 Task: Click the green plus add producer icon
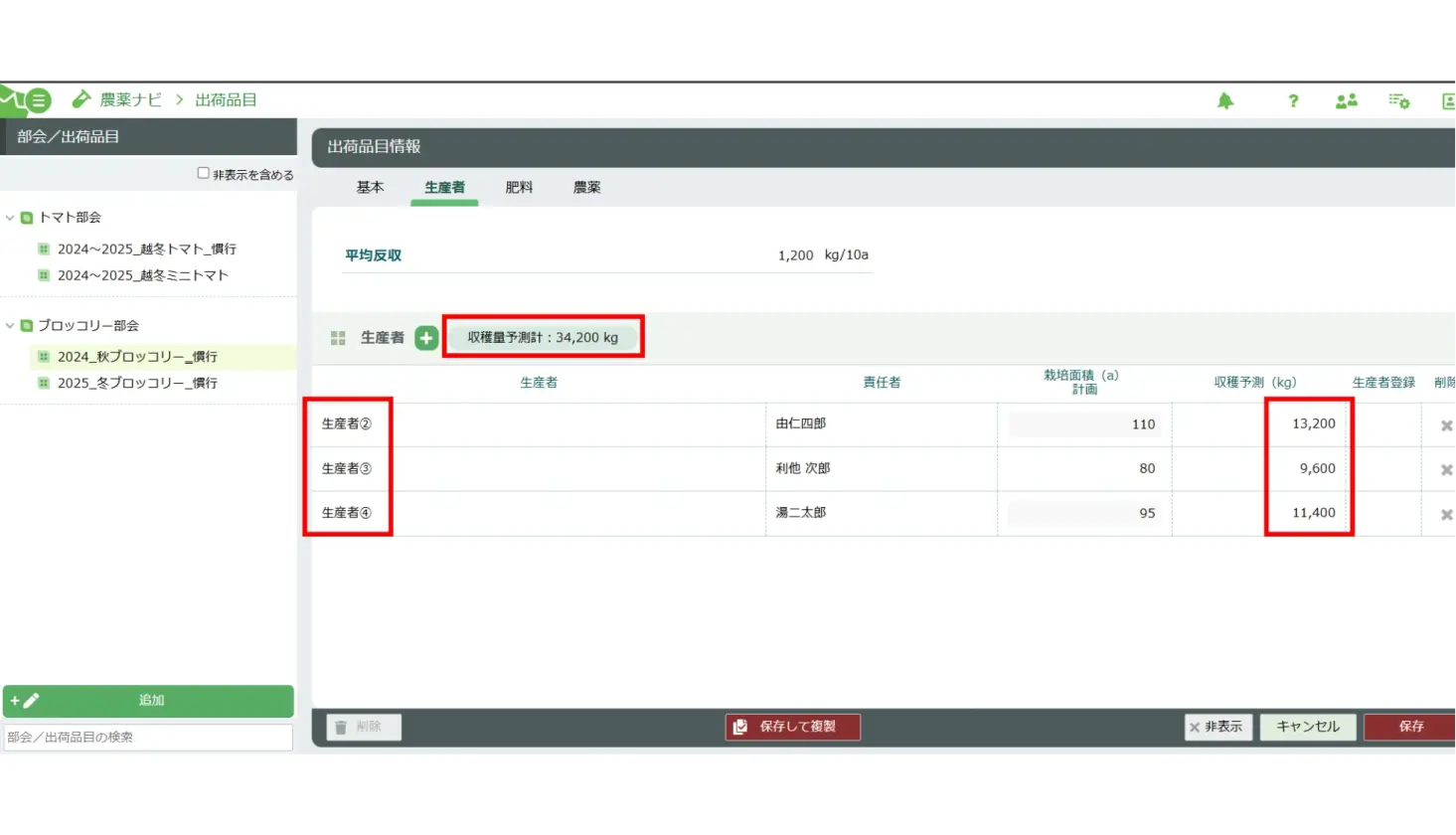[x=426, y=338]
